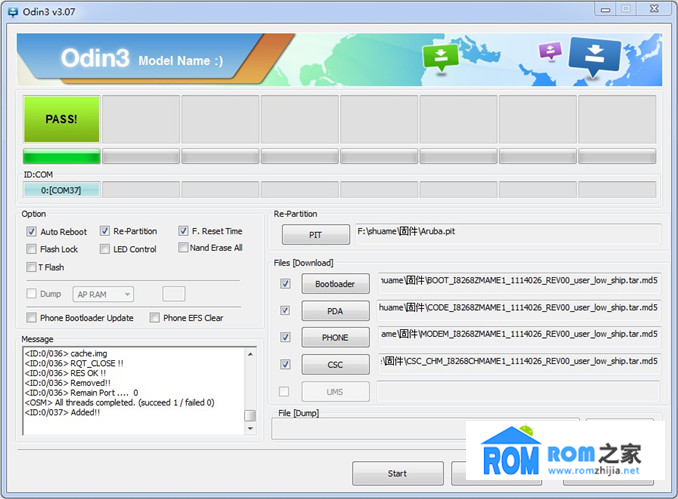This screenshot has width=678, height=499.
Task: Uncheck the Auto Reboot option
Action: [32, 231]
